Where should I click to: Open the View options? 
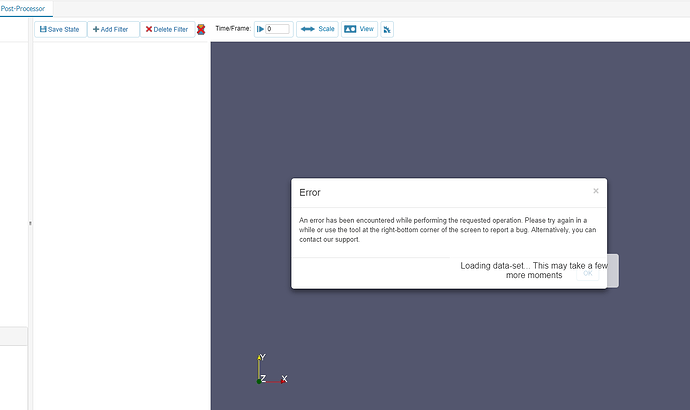tap(359, 29)
